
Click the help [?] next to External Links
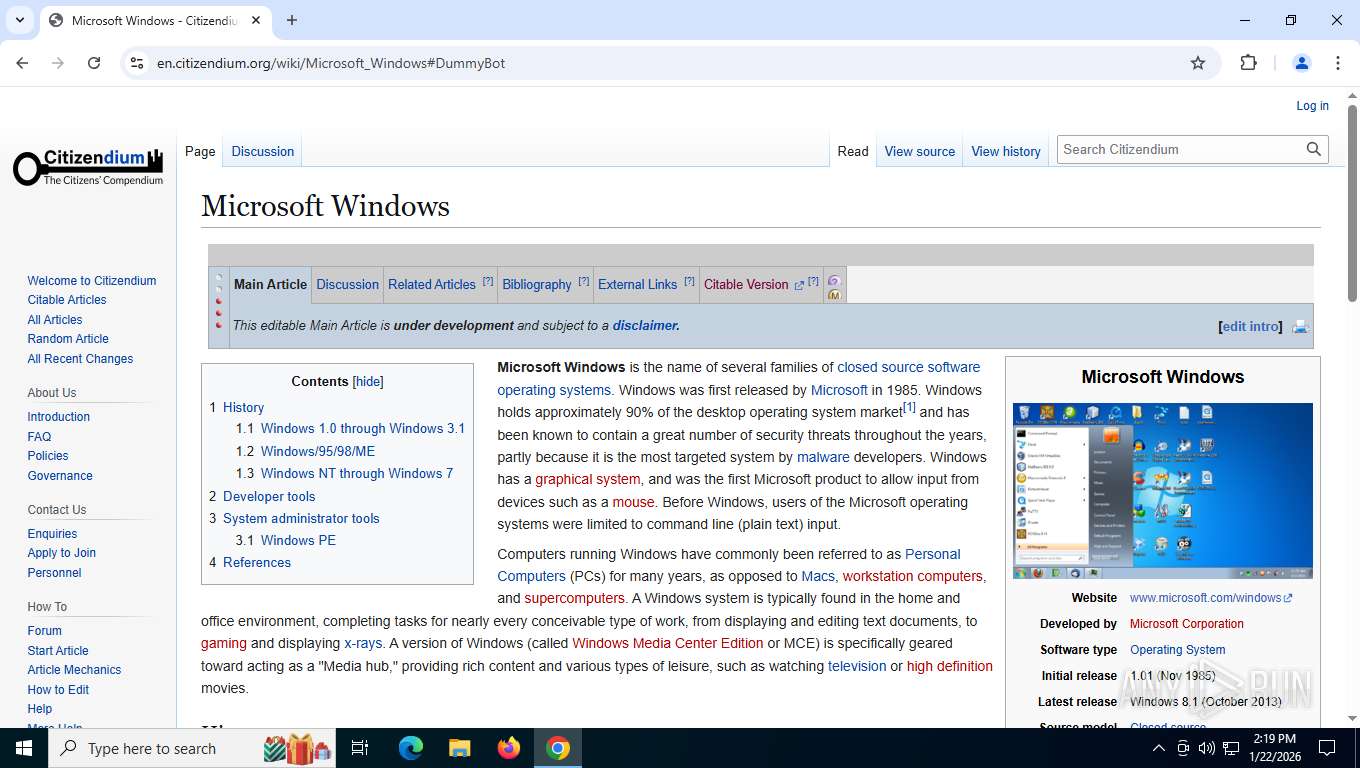point(689,281)
